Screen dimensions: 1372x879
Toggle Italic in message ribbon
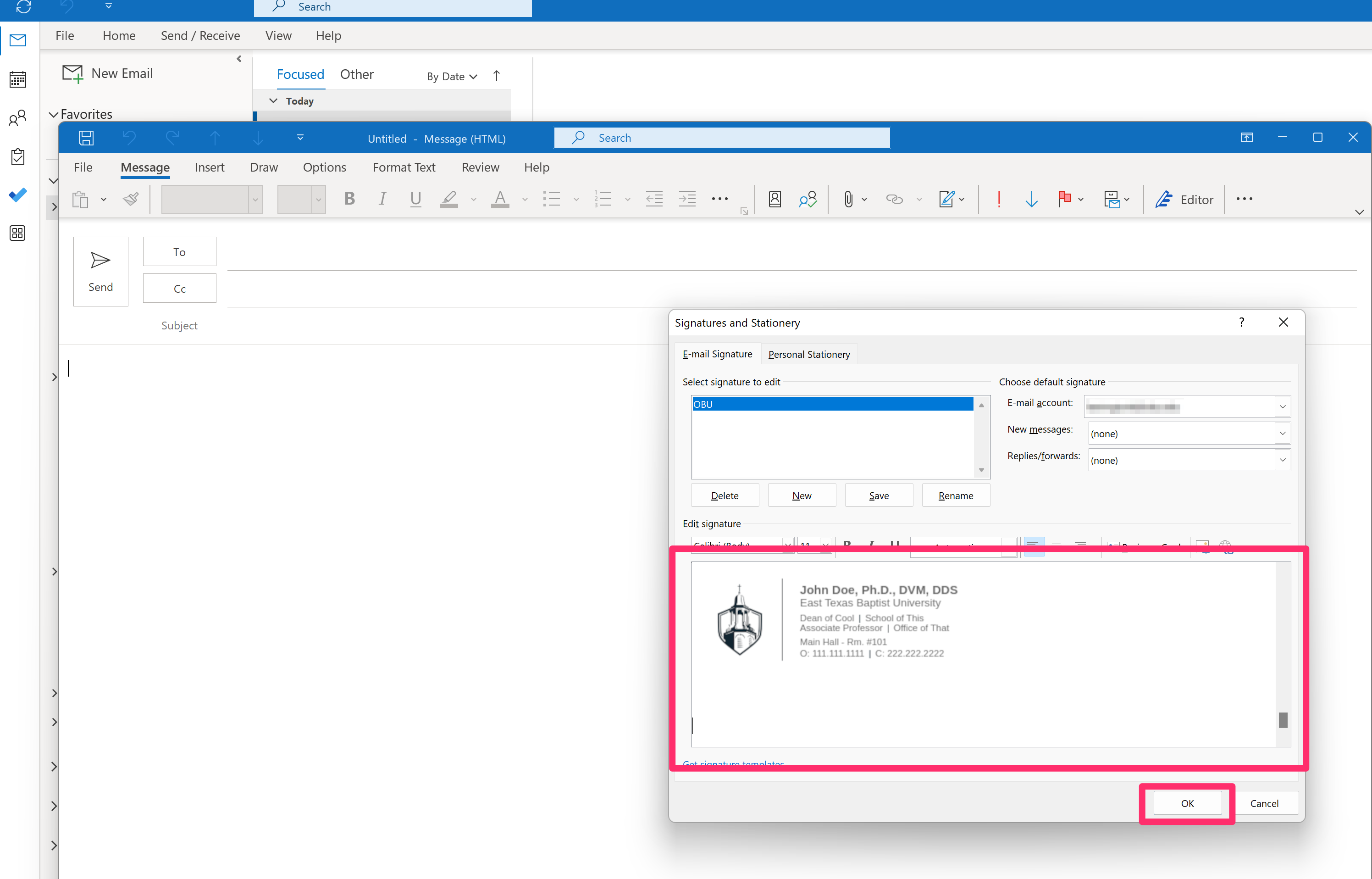point(383,199)
